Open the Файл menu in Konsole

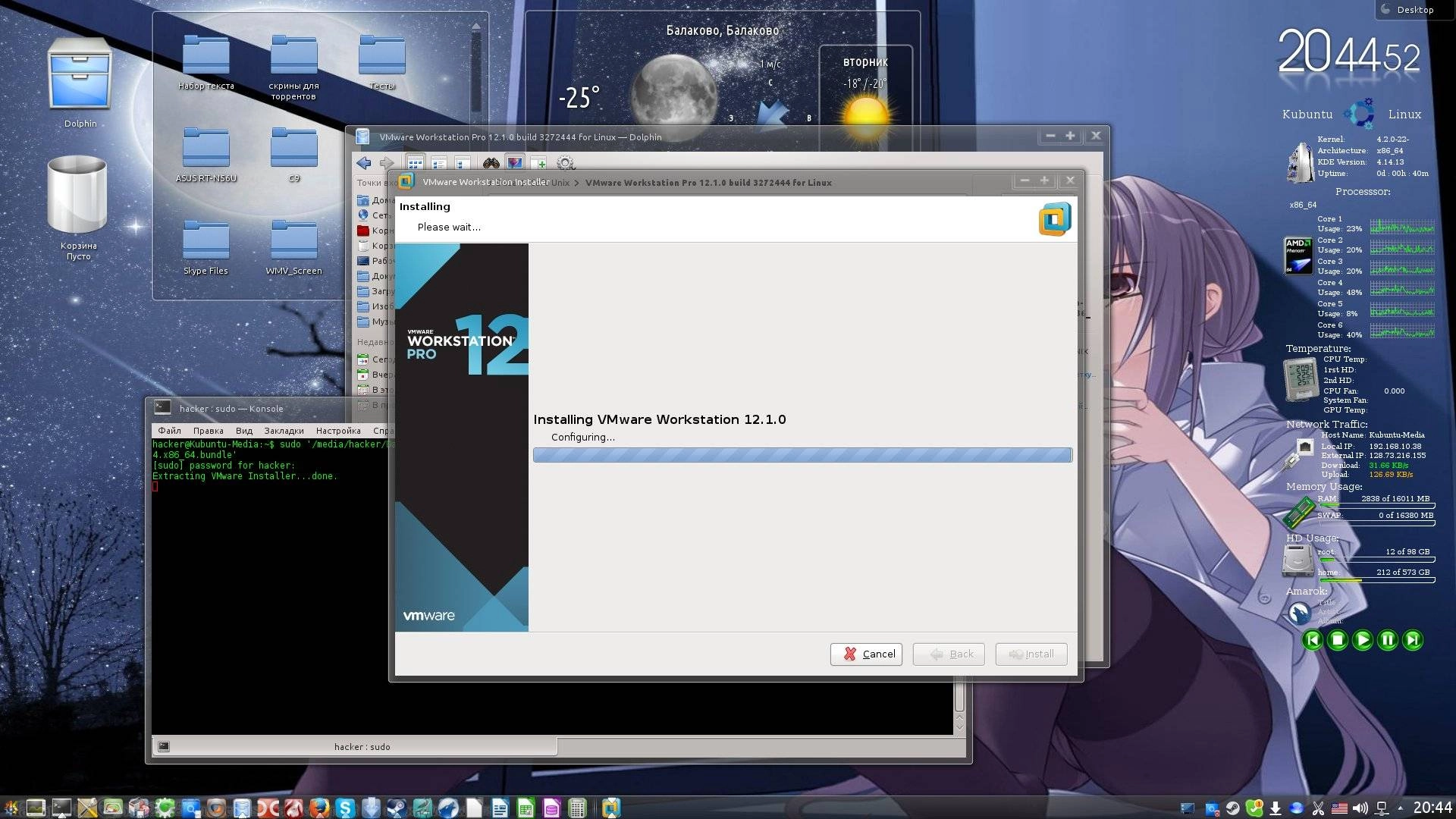(169, 430)
